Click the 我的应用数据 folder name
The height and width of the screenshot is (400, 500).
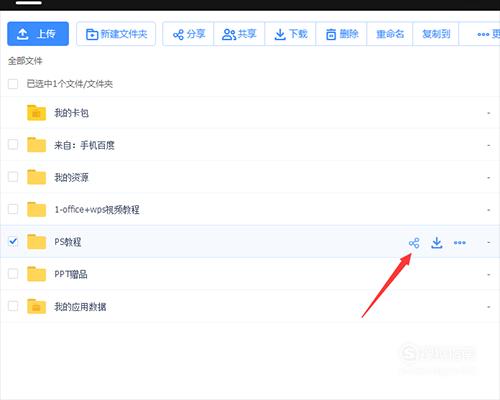[x=80, y=307]
